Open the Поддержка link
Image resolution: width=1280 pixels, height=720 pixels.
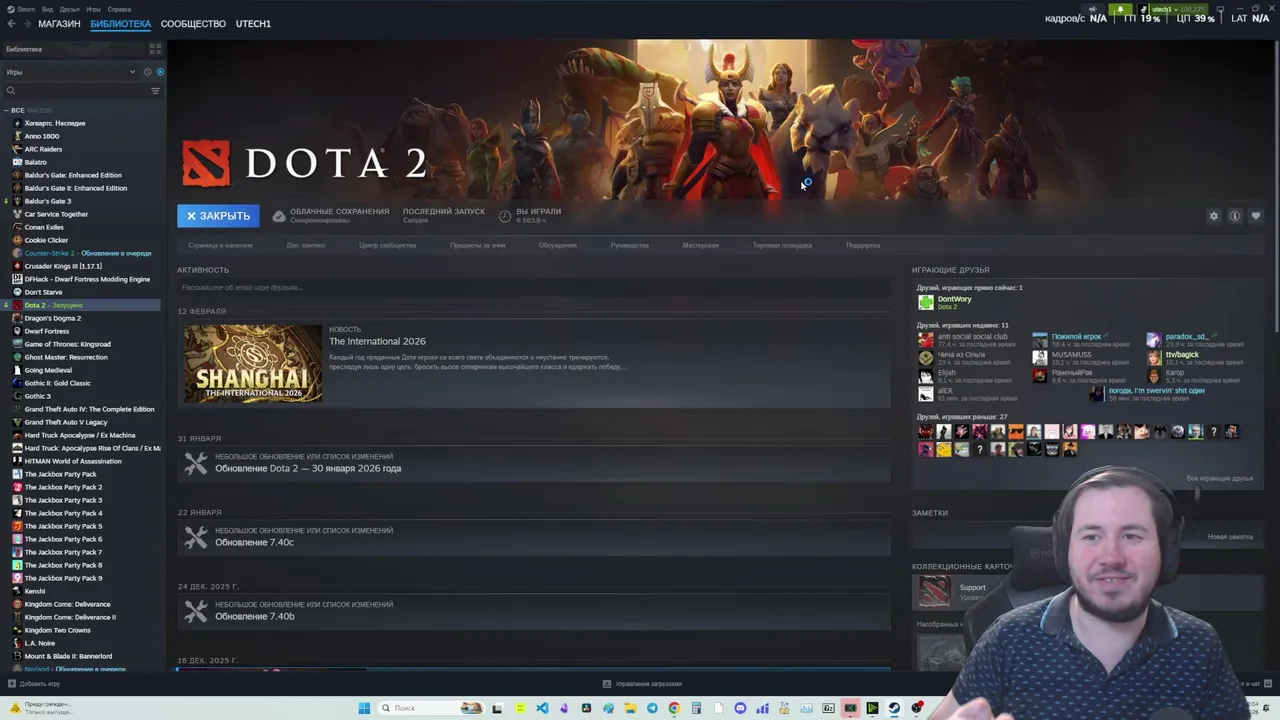click(863, 245)
